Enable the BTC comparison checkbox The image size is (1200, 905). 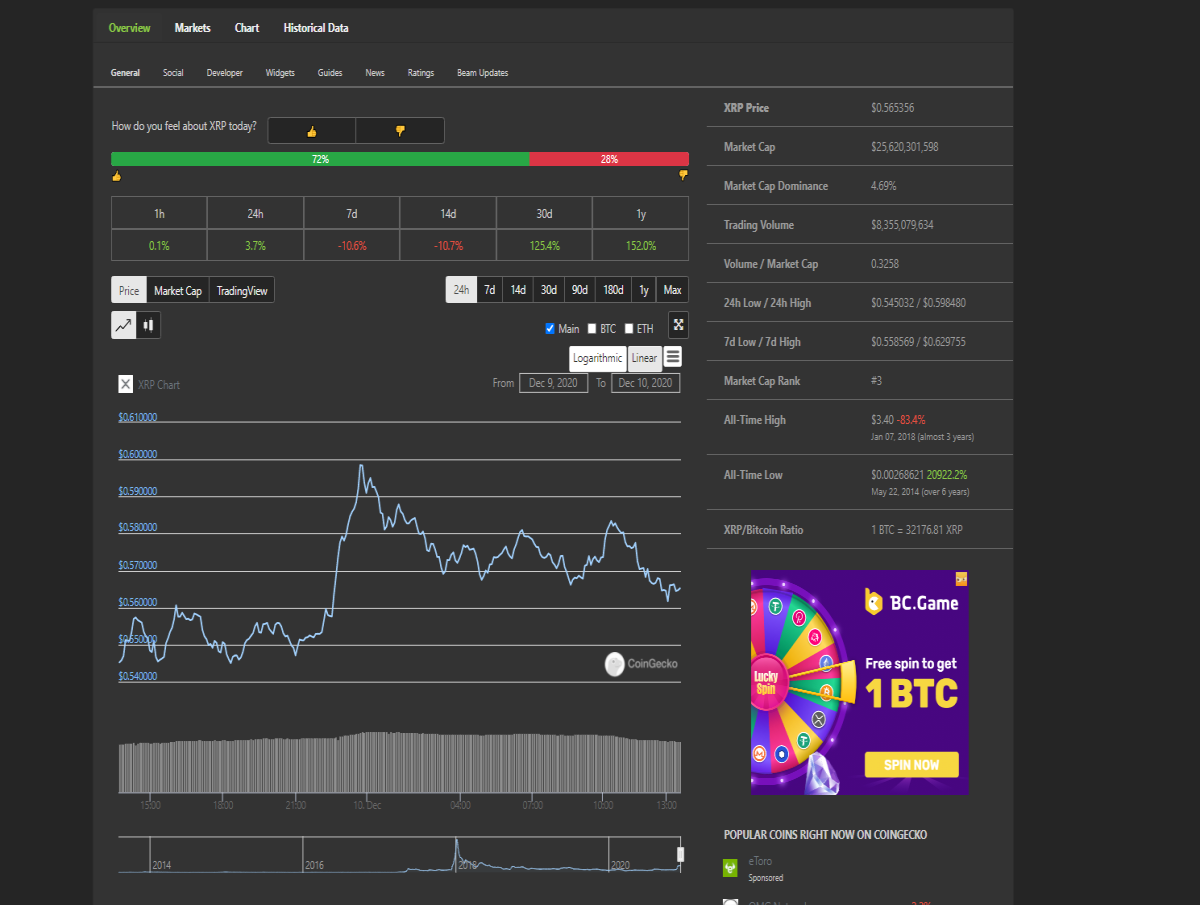[x=592, y=329]
